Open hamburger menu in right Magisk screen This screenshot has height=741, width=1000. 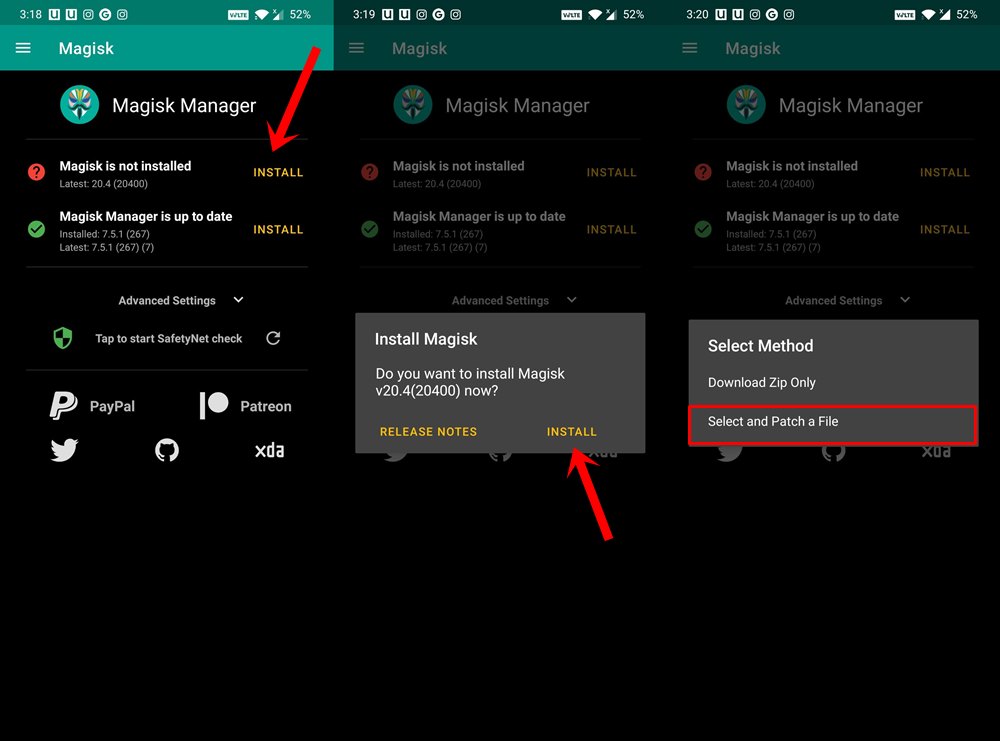coord(689,48)
